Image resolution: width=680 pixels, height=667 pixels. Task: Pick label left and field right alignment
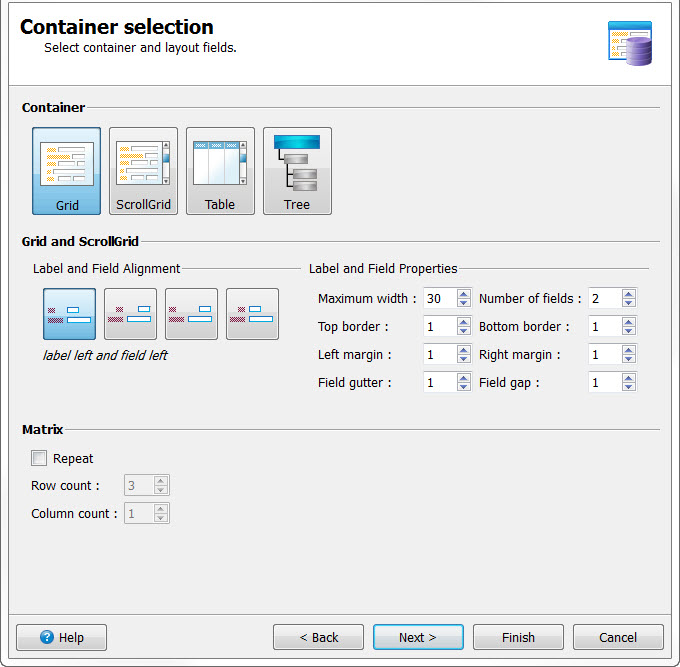coord(192,314)
